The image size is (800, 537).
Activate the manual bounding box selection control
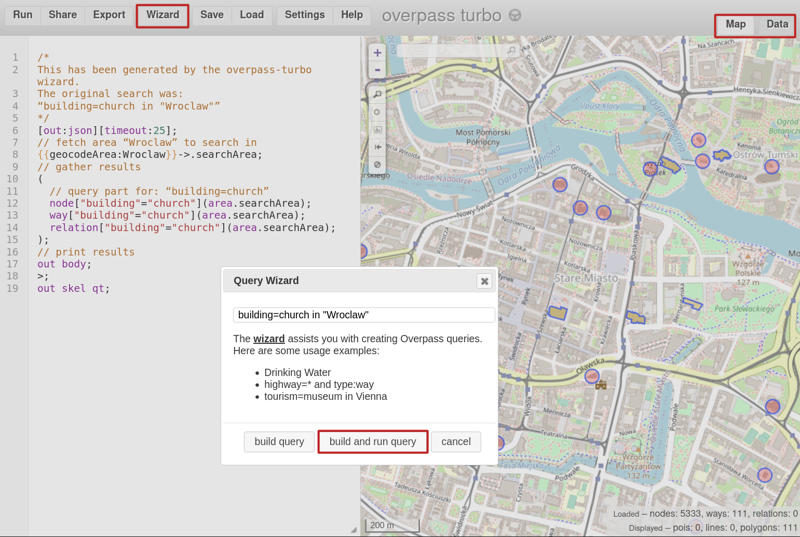pos(378,130)
